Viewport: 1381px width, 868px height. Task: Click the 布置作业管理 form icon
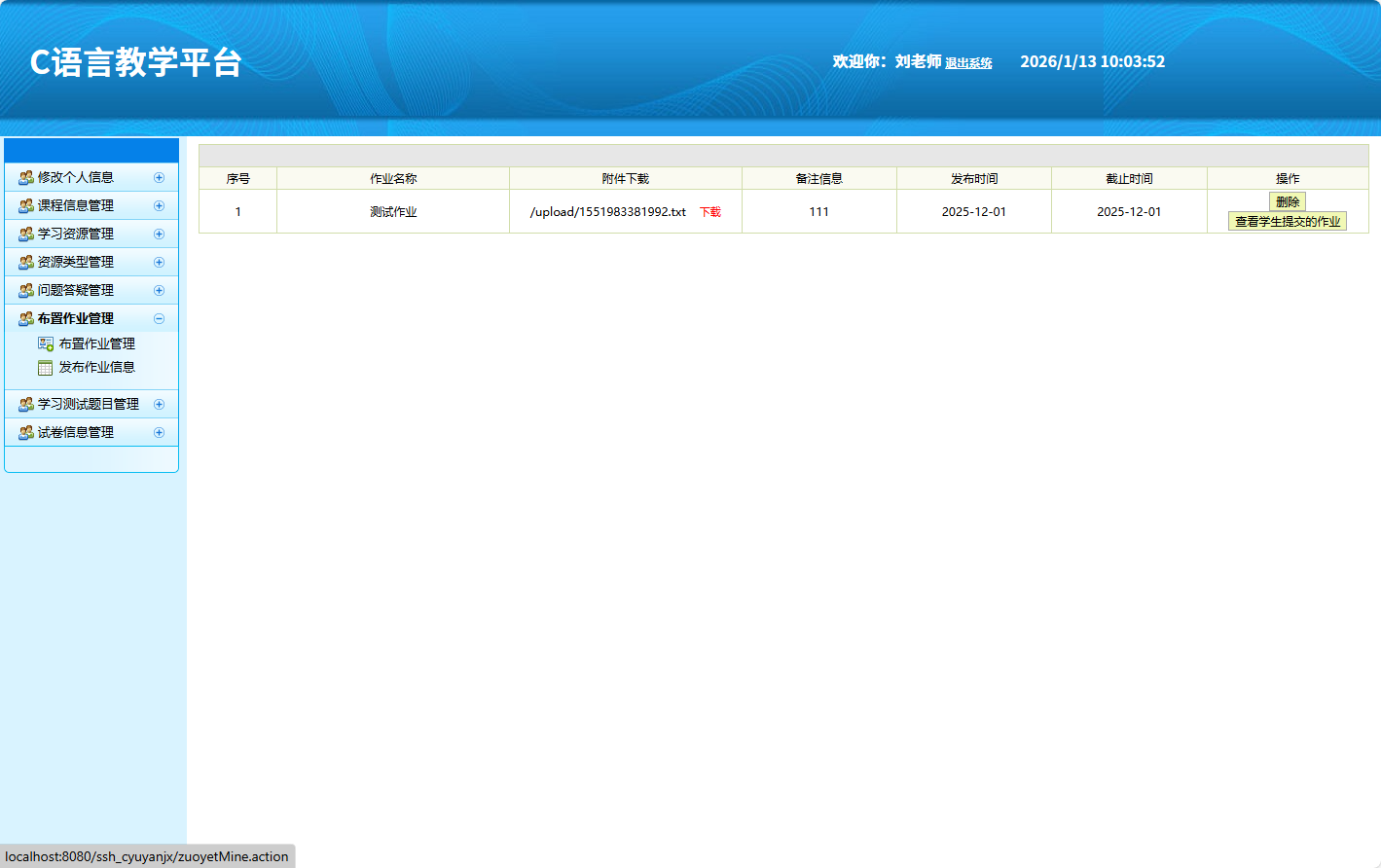pos(45,343)
